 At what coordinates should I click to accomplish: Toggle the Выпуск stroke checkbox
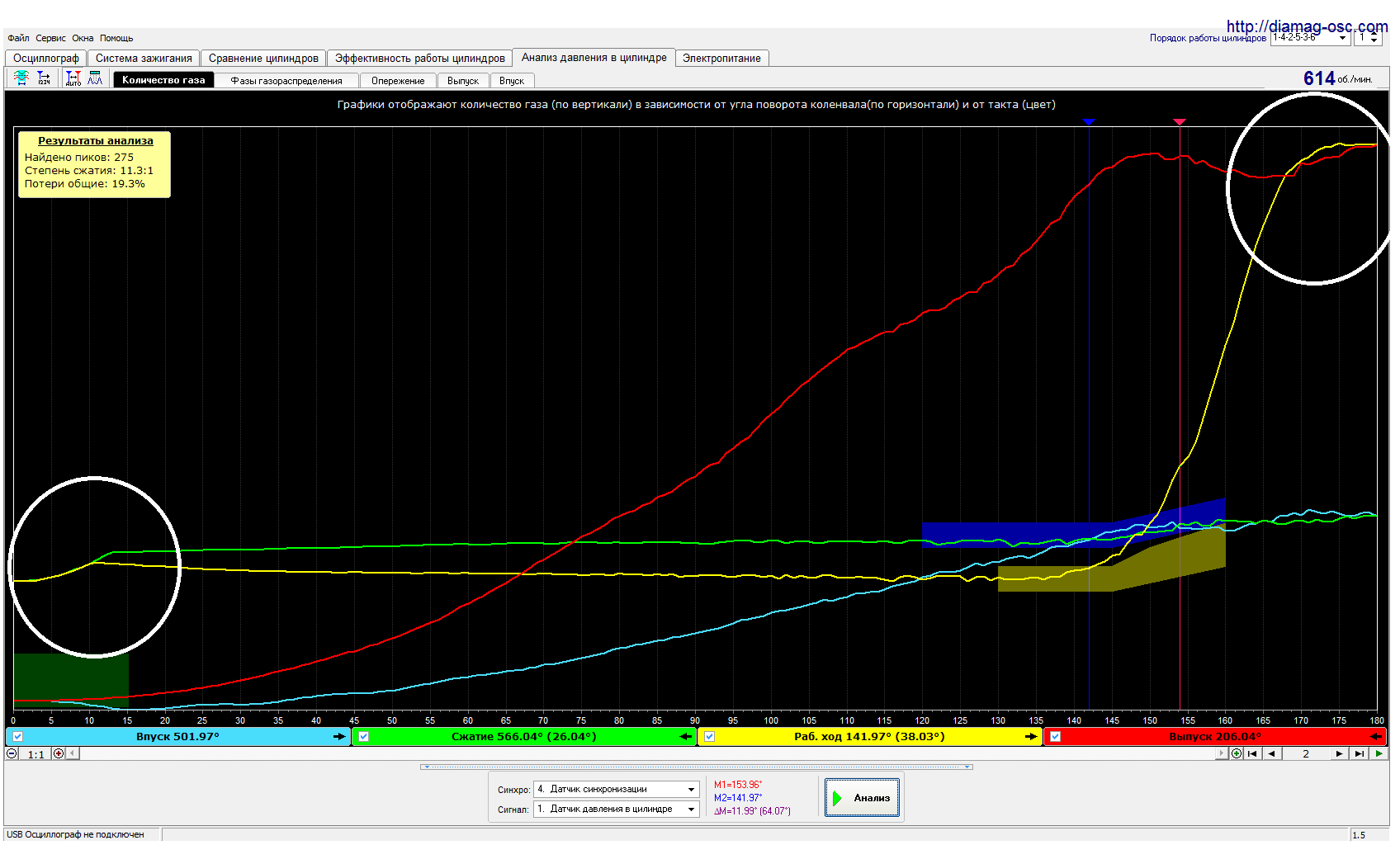coord(1056,736)
